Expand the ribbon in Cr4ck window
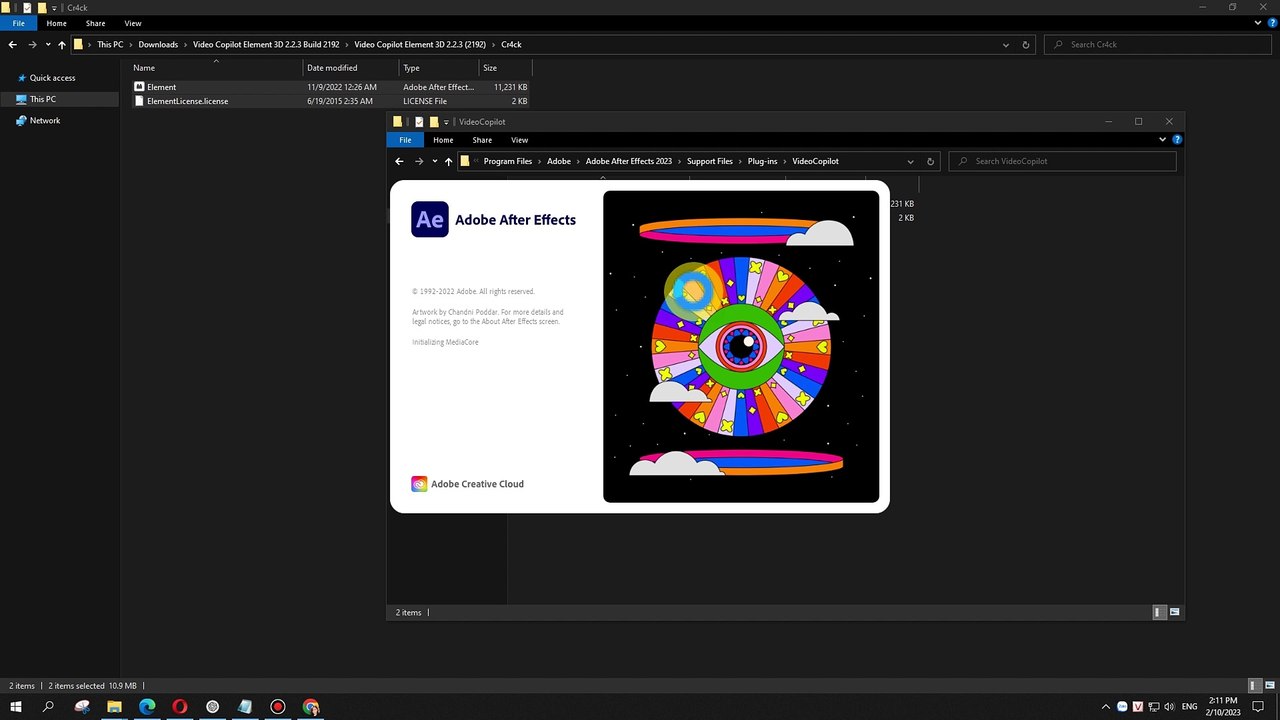Image resolution: width=1280 pixels, height=720 pixels. coord(1259,23)
